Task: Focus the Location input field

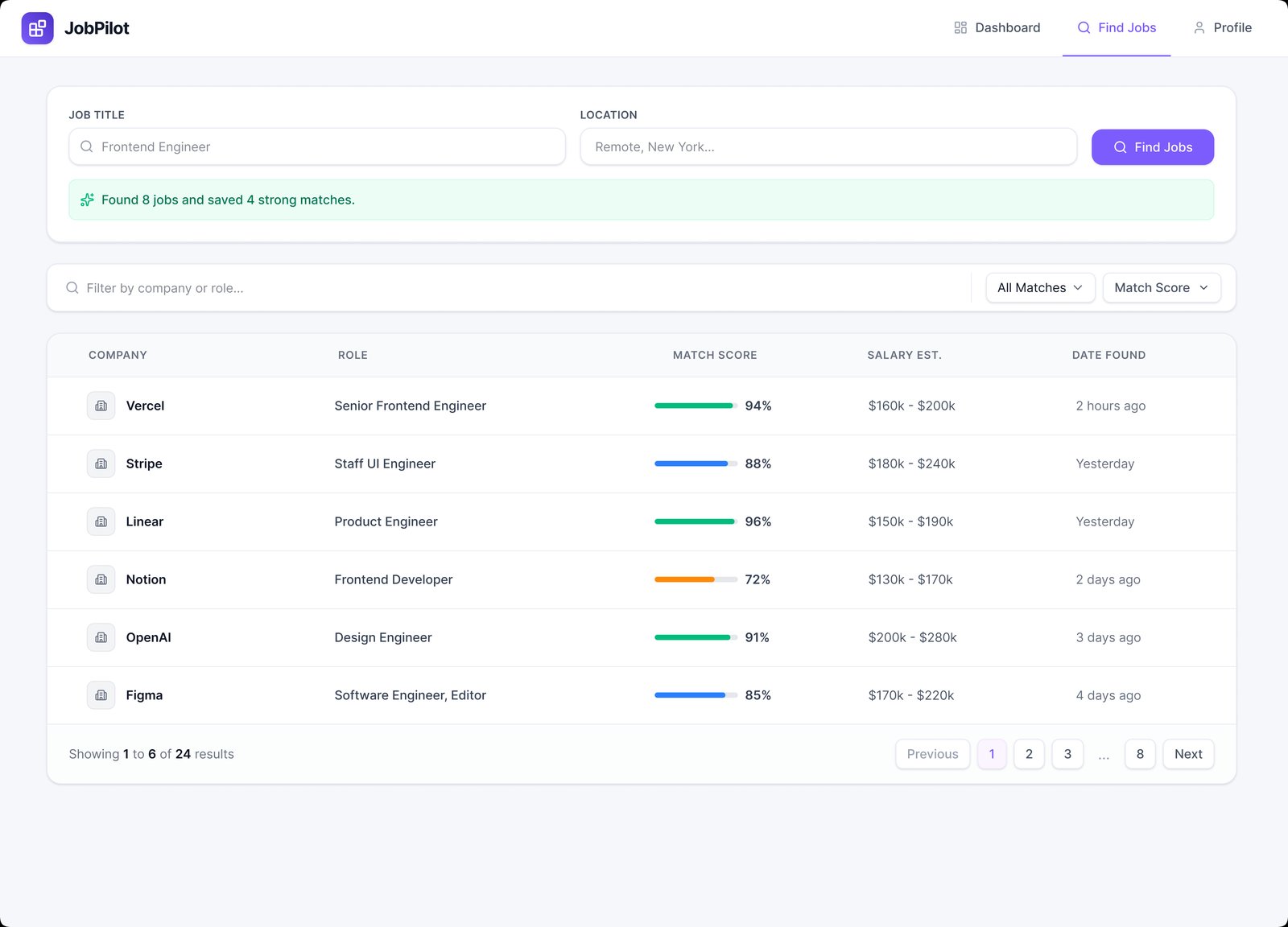Action: click(x=828, y=146)
